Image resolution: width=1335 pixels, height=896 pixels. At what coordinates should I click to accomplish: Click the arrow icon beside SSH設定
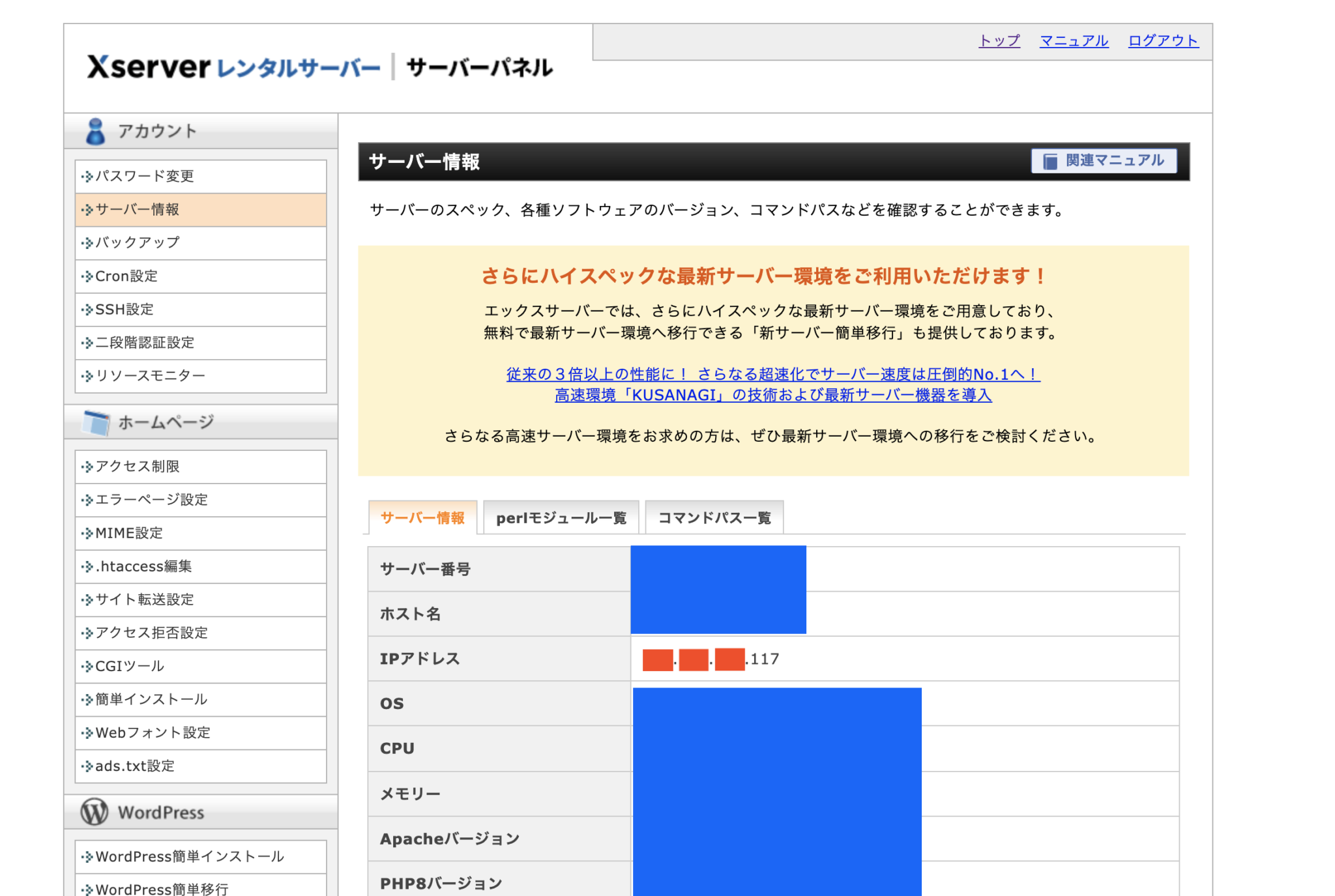coord(87,310)
